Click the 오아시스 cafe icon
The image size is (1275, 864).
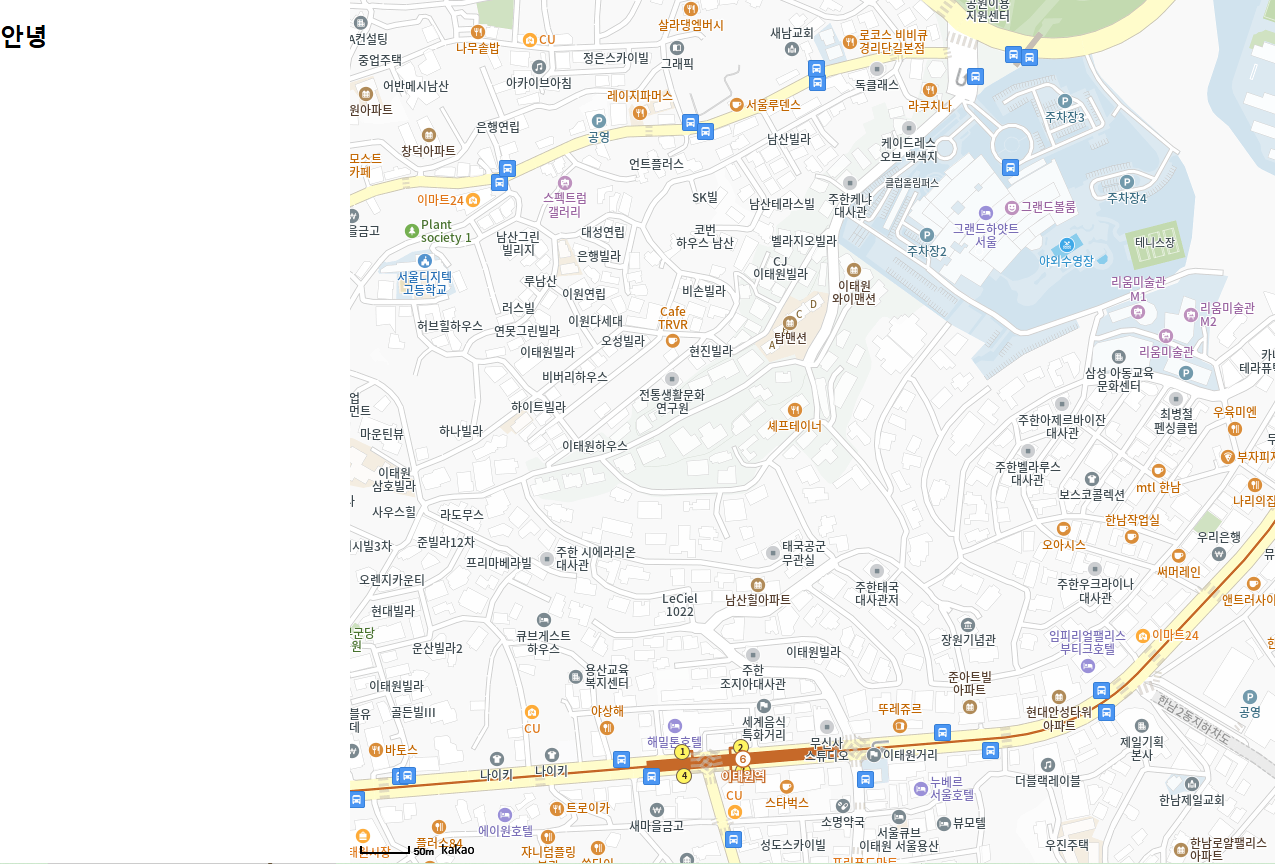[1063, 529]
